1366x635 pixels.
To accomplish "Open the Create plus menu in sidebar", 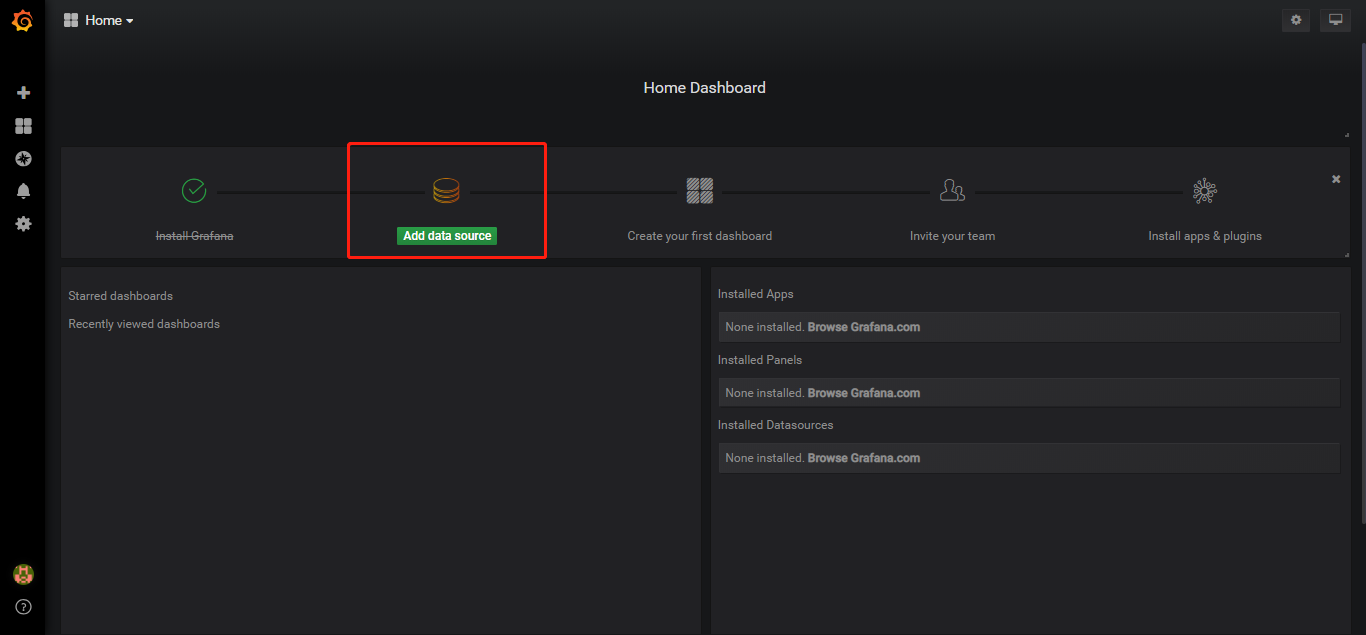I will pyautogui.click(x=24, y=93).
